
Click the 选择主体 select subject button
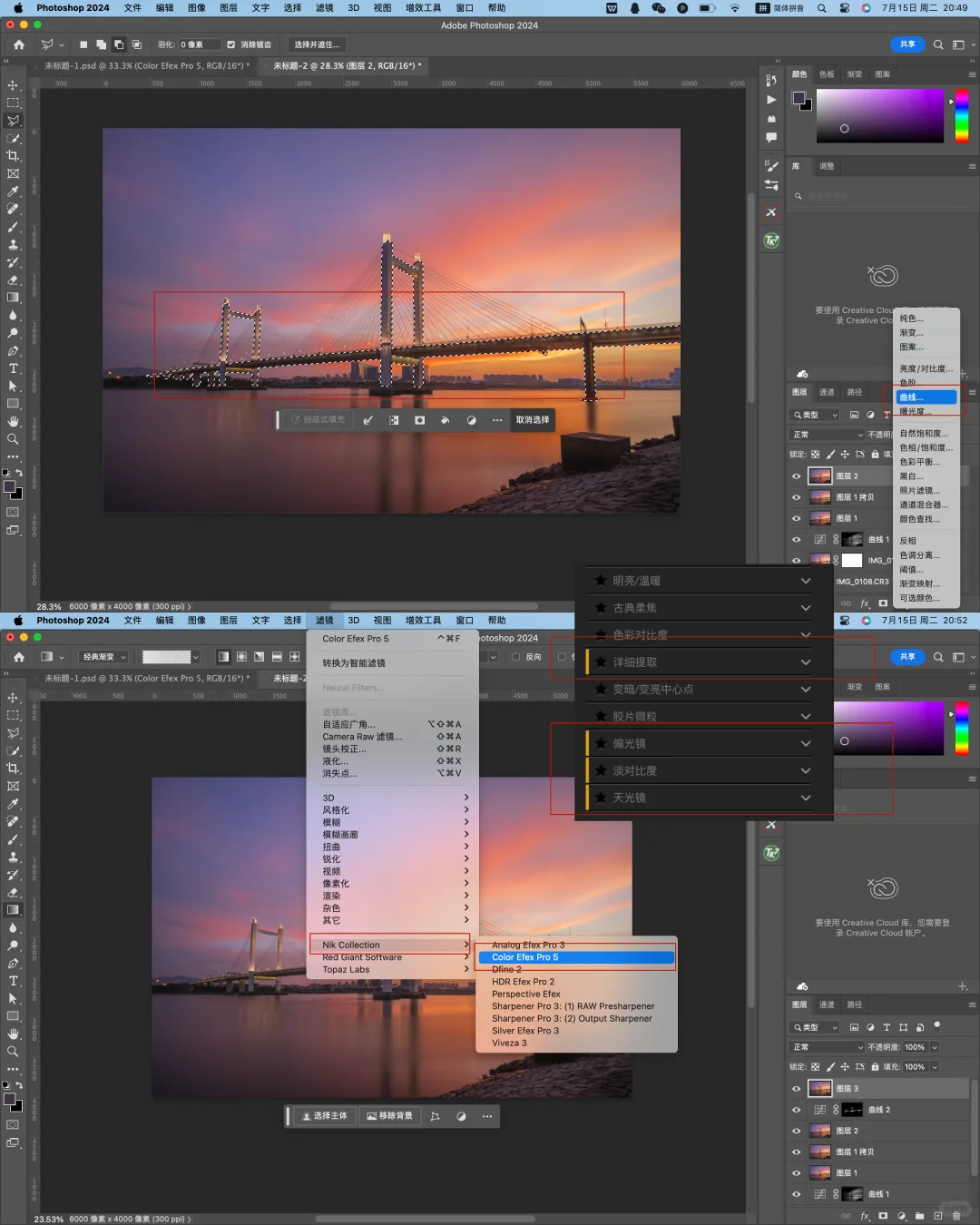(x=325, y=1116)
